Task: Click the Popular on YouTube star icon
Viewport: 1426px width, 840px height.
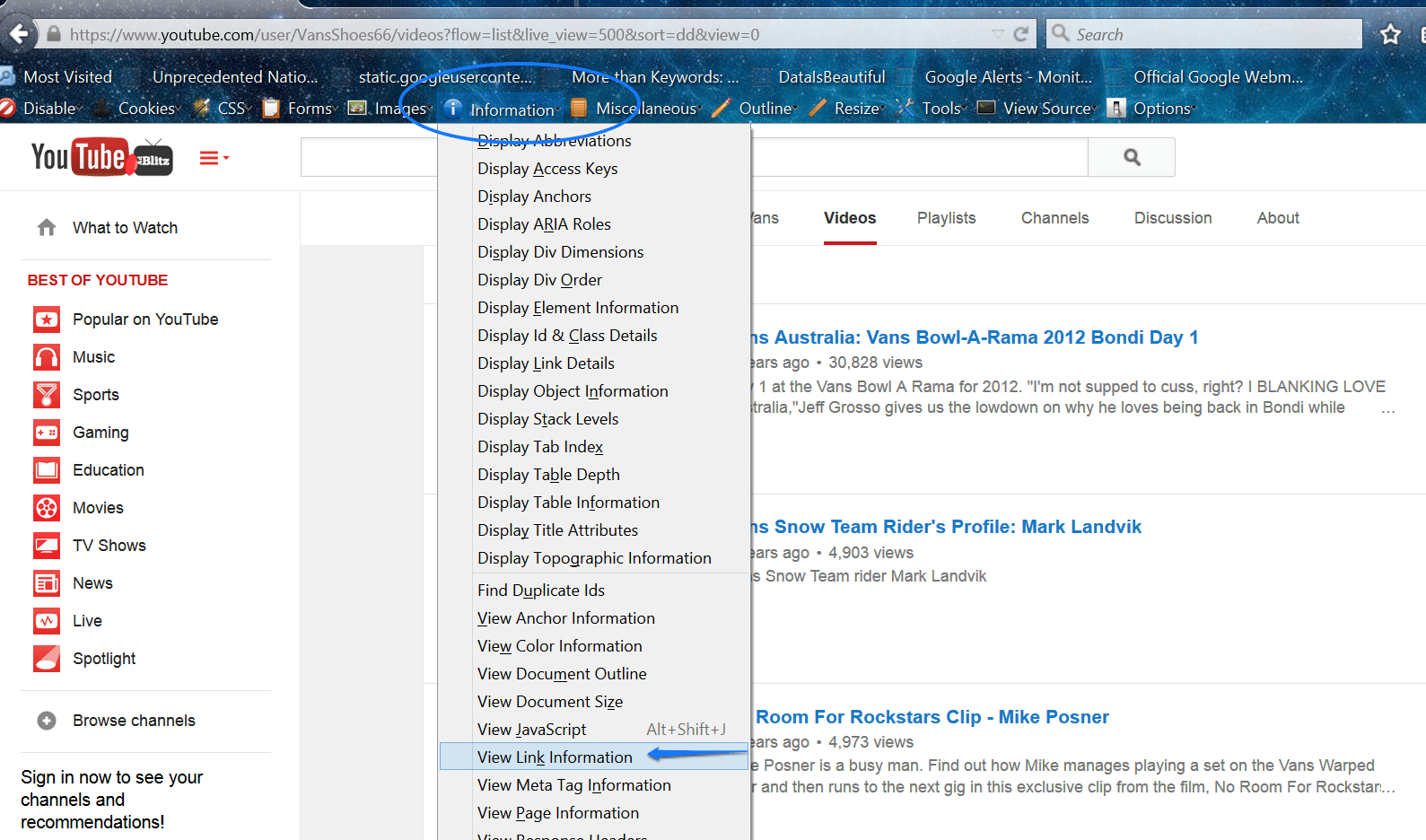Action: 47,319
